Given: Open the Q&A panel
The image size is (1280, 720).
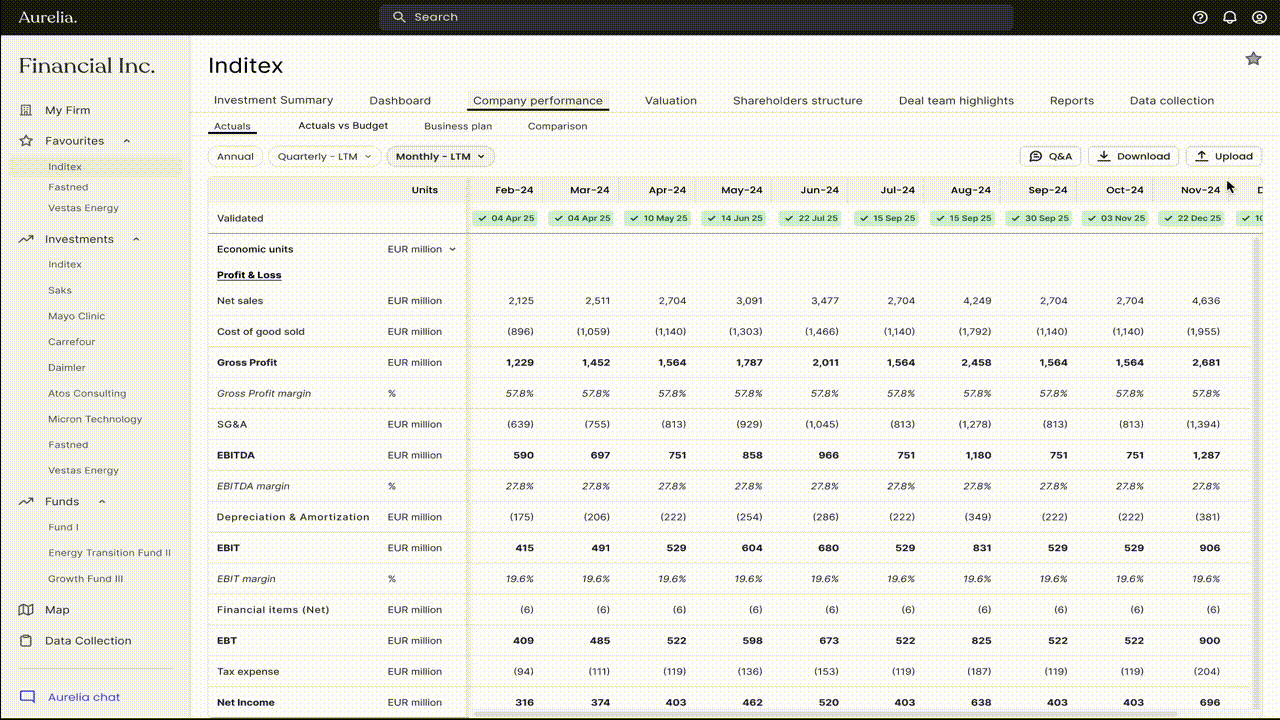Looking at the screenshot, I should tap(1051, 156).
